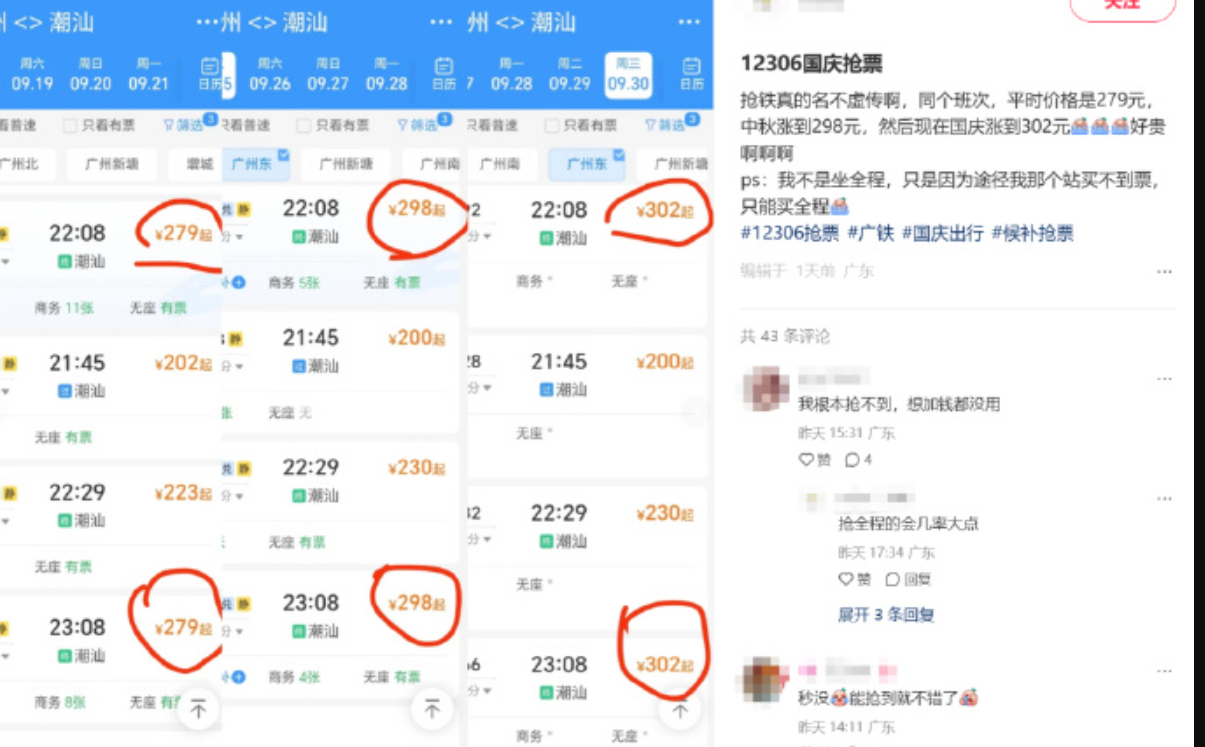The height and width of the screenshot is (747, 1205).
Task: Open more options for reply 抢全程的会几率大点
Action: point(1163,498)
